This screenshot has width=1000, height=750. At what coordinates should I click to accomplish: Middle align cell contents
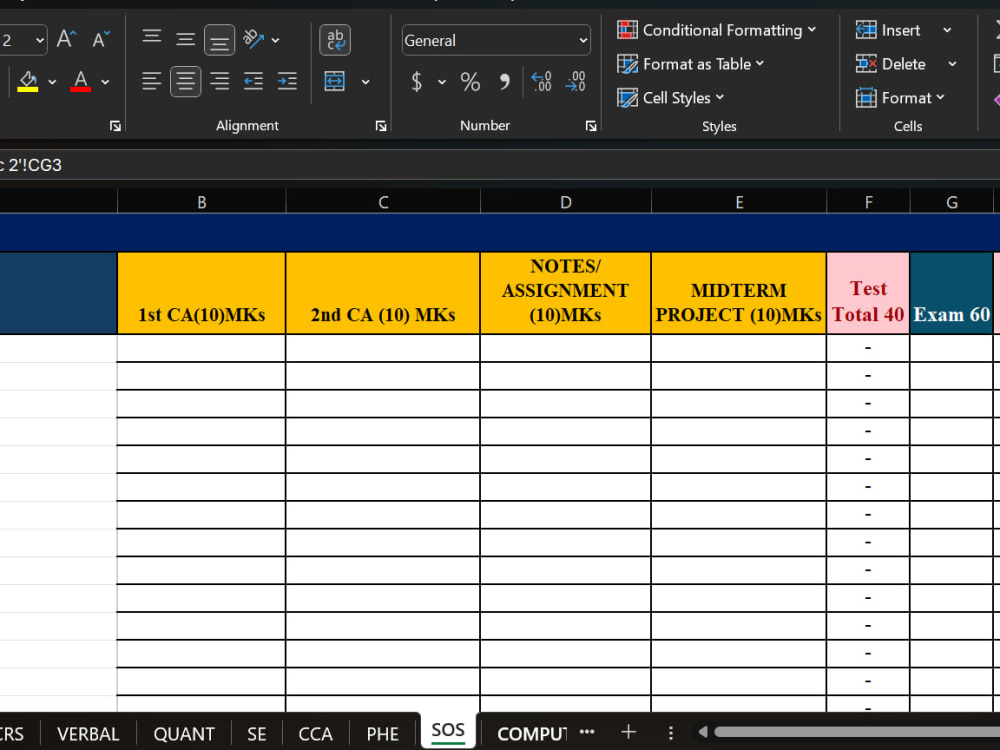pos(186,40)
